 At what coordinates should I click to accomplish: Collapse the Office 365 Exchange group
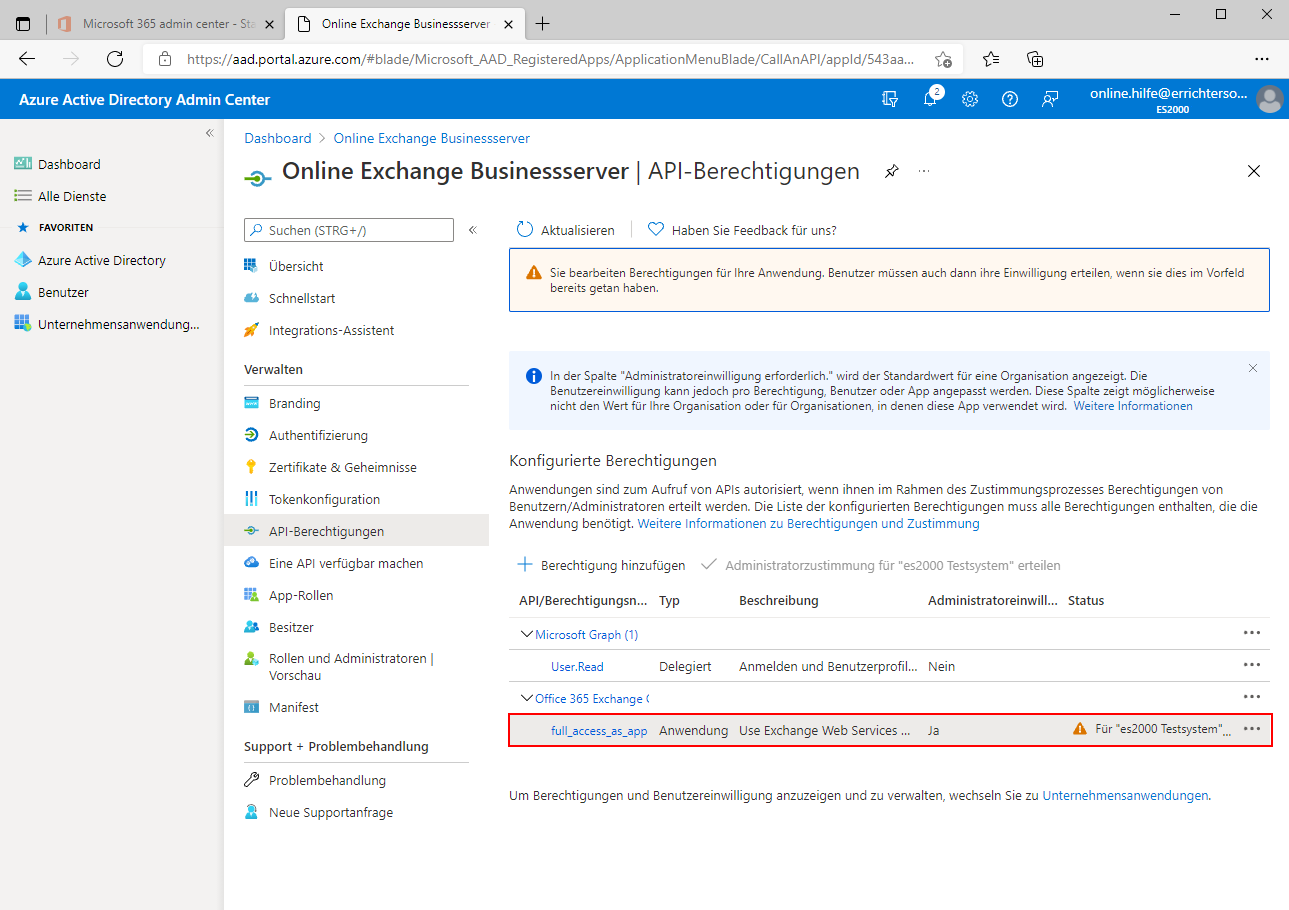click(x=527, y=698)
